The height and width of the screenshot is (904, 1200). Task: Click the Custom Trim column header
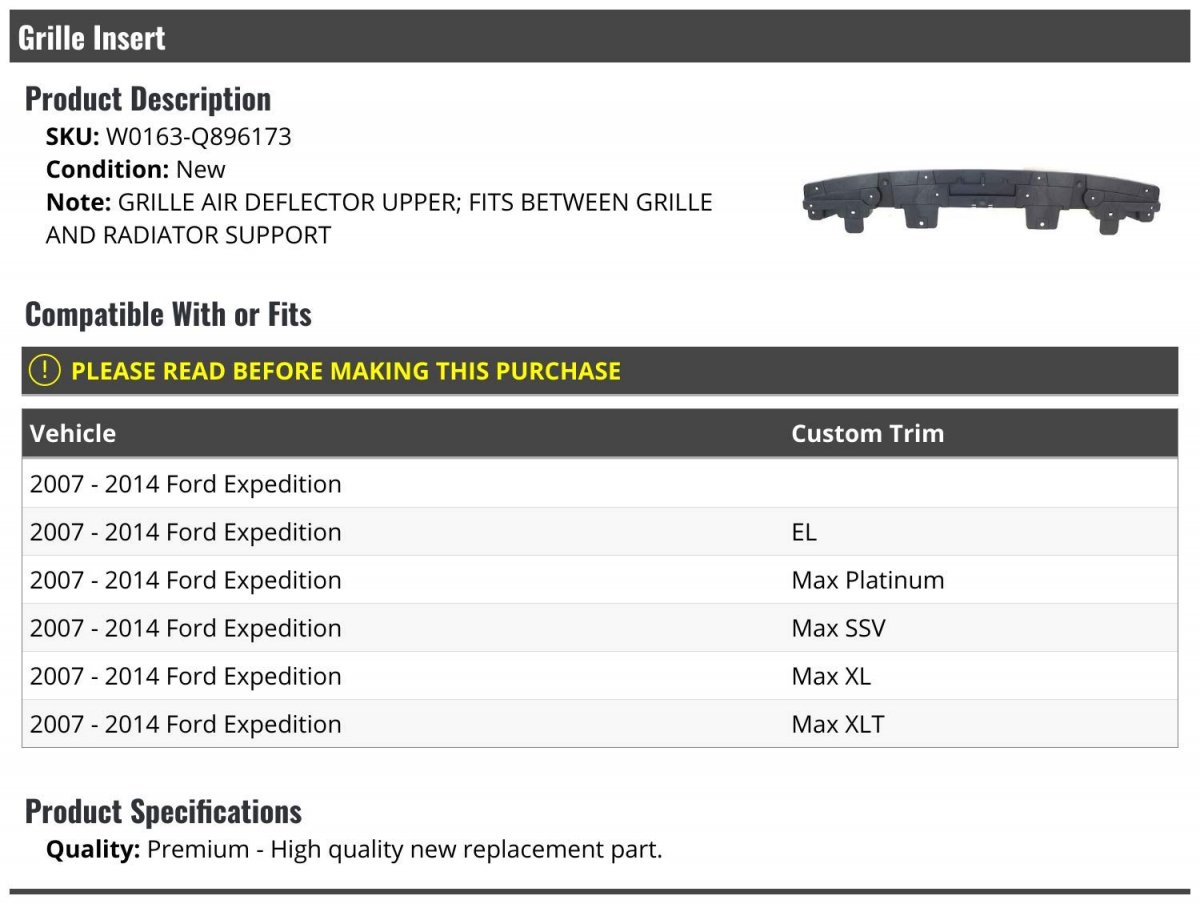coord(867,433)
